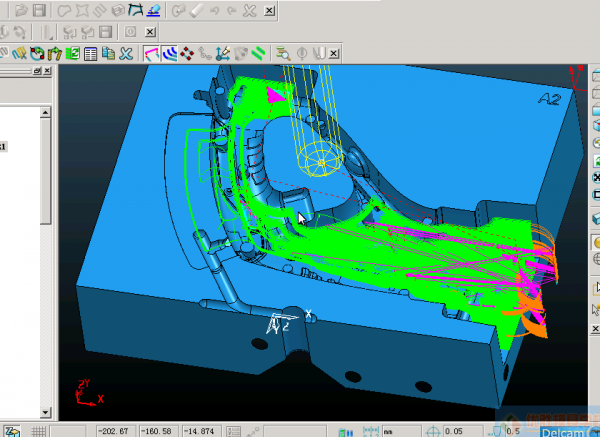Viewport: 600px width, 437px height.
Task: Open the feed rates table icon
Action: pyautogui.click(x=91, y=53)
